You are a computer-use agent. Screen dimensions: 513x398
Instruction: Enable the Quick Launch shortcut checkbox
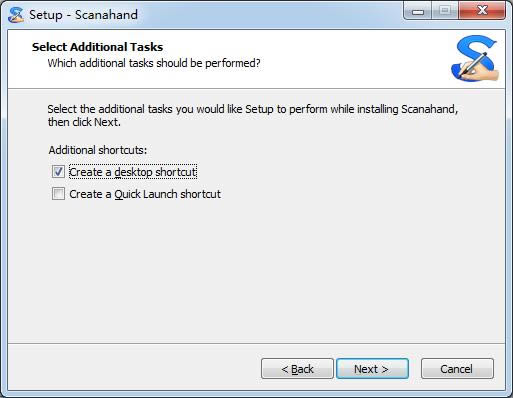click(x=58, y=194)
